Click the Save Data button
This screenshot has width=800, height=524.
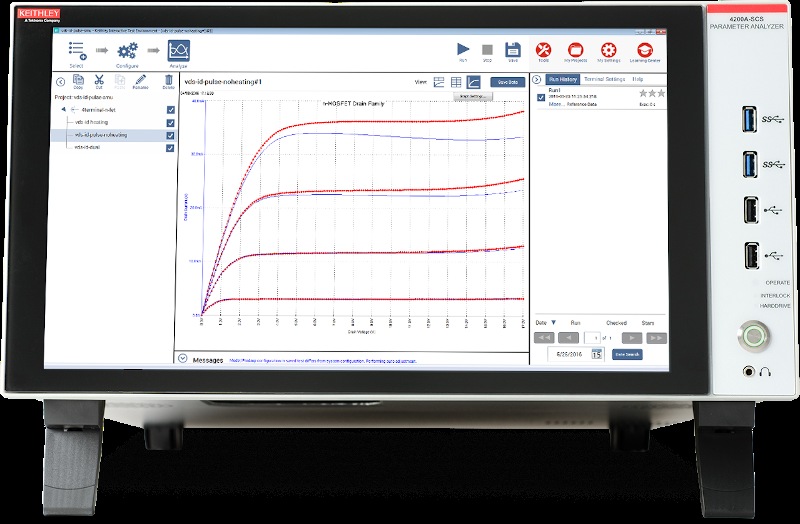tap(507, 82)
